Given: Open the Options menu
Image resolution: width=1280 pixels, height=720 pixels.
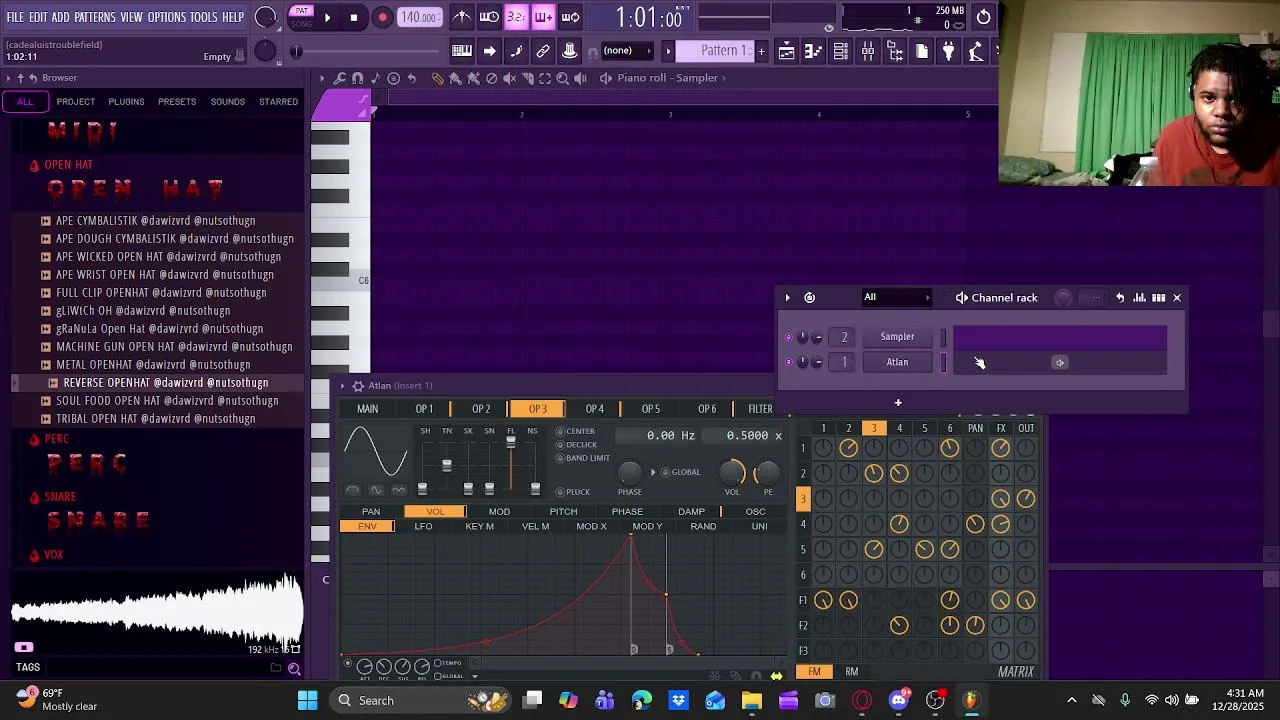Looking at the screenshot, I should point(167,17).
